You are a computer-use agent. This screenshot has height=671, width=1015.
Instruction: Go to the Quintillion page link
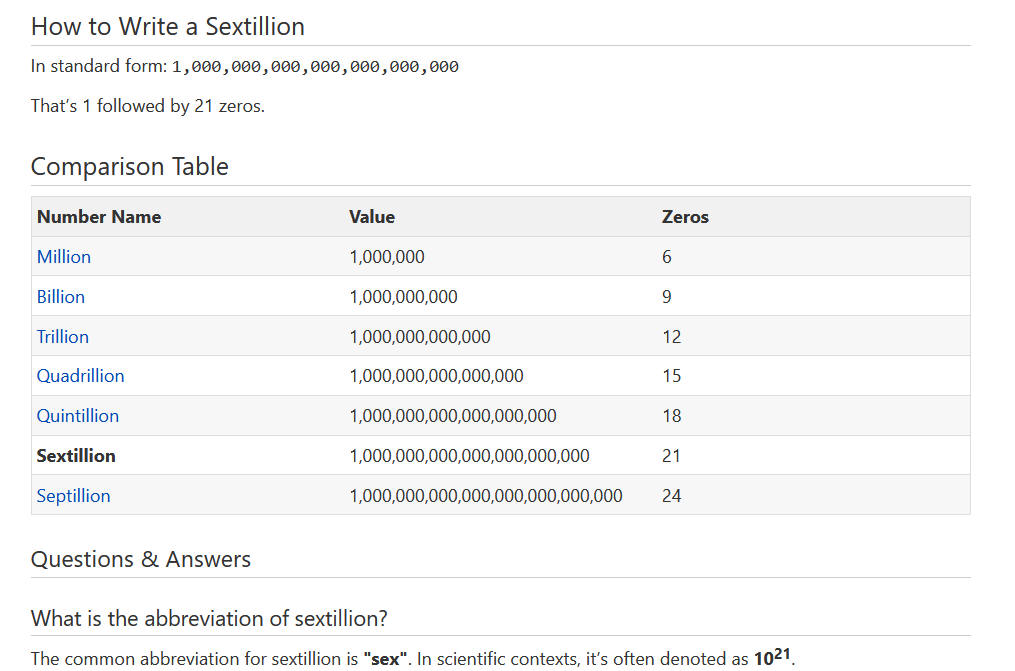78,416
